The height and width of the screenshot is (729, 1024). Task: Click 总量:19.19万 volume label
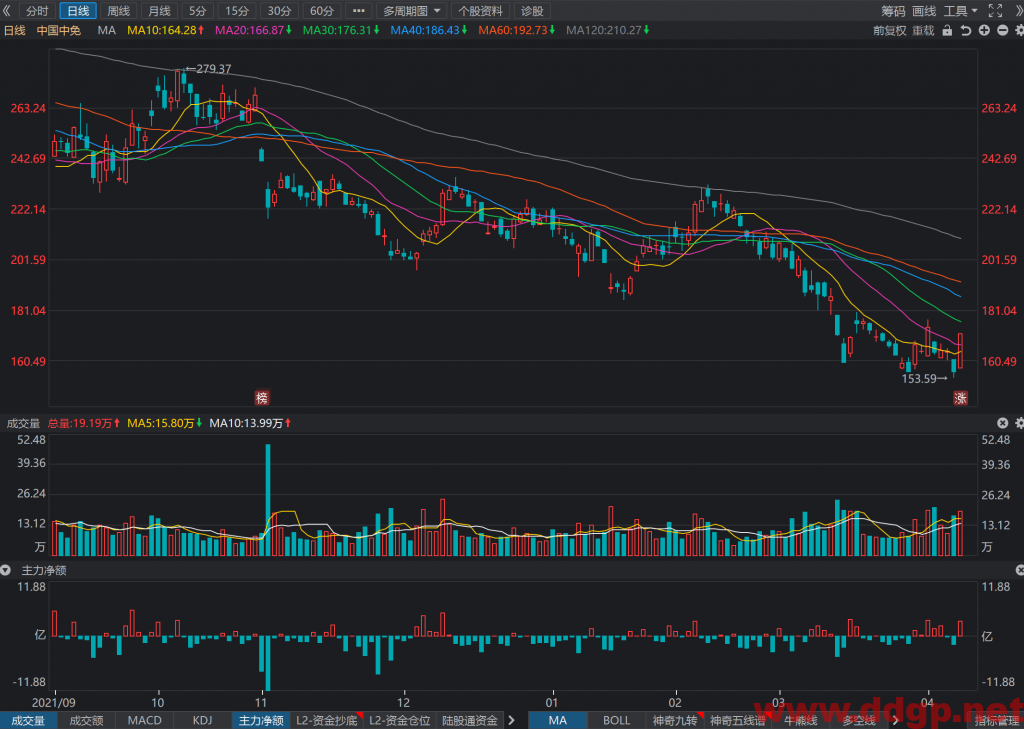point(84,423)
